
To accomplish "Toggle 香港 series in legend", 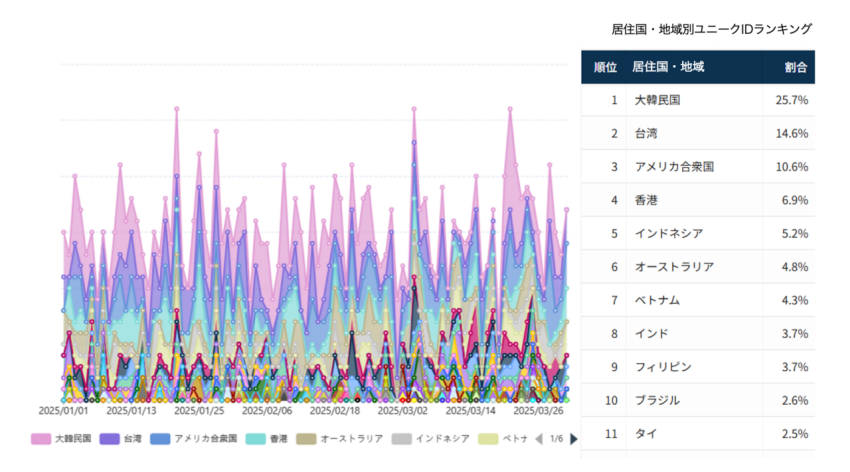I will [267, 439].
